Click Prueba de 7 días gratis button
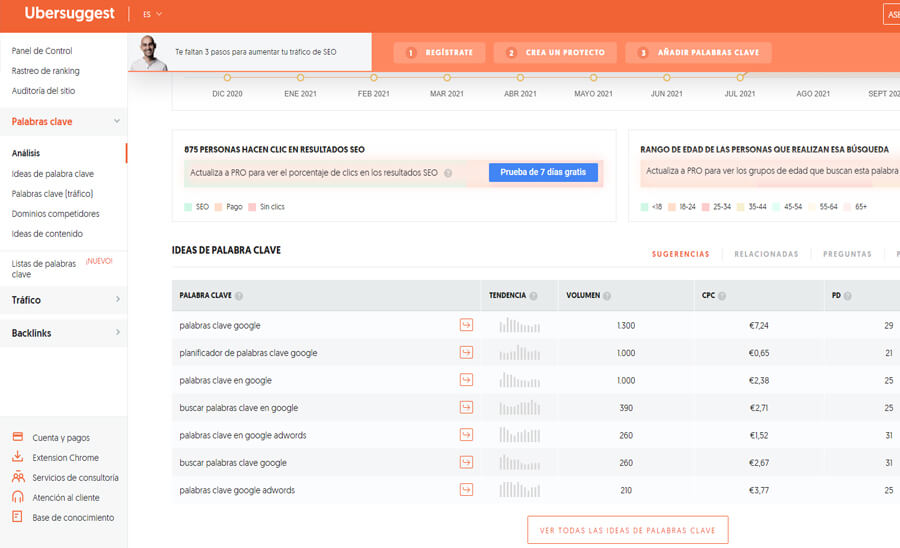The height and width of the screenshot is (548, 900). [x=543, y=172]
